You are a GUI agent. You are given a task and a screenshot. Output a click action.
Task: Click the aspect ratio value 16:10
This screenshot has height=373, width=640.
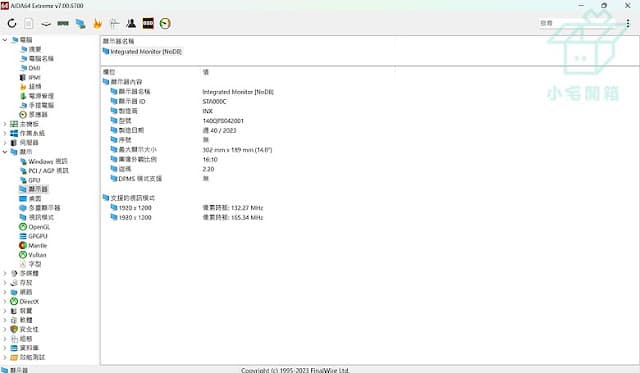[x=210, y=159]
